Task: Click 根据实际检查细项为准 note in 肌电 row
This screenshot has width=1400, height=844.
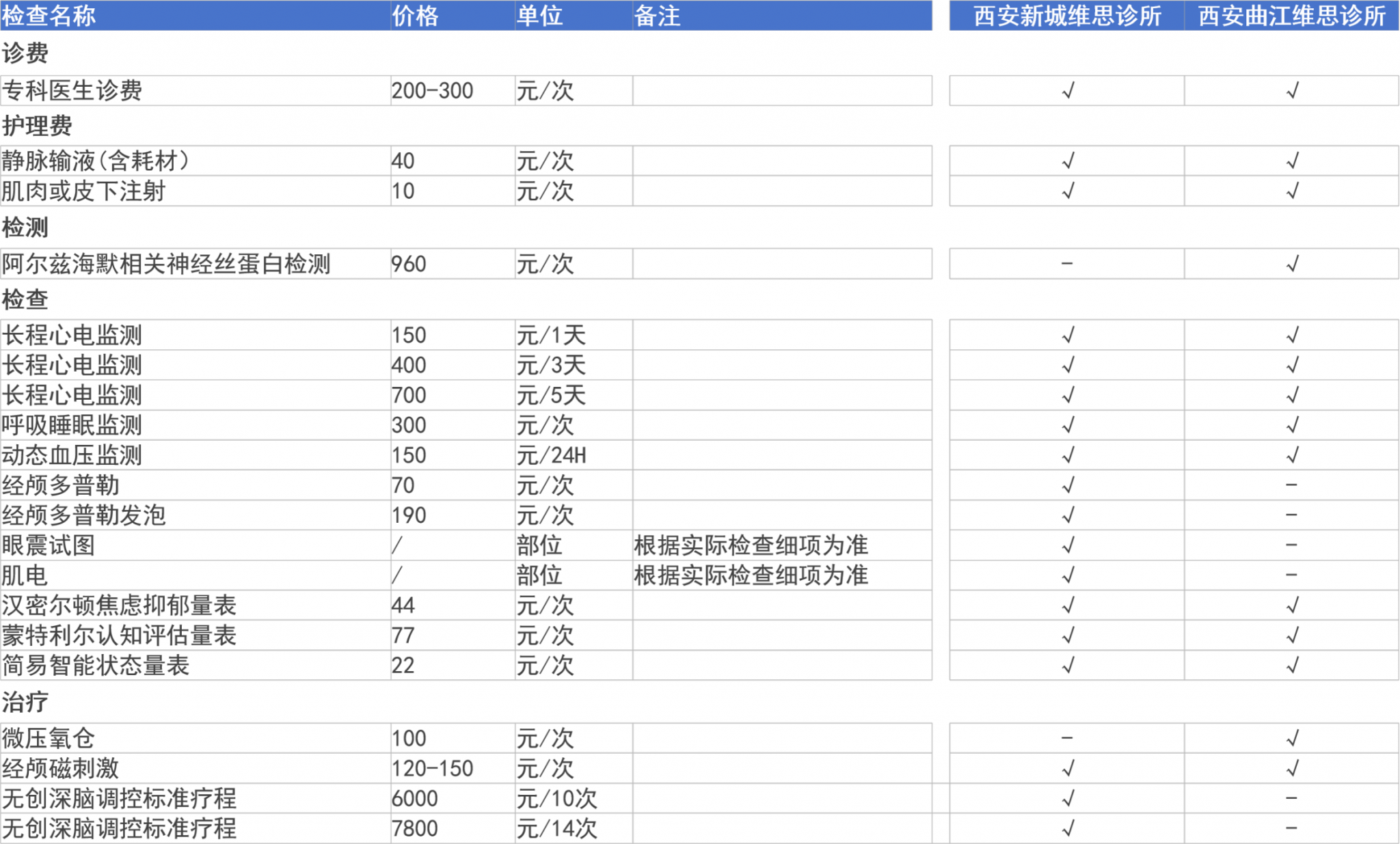Action: 751,575
